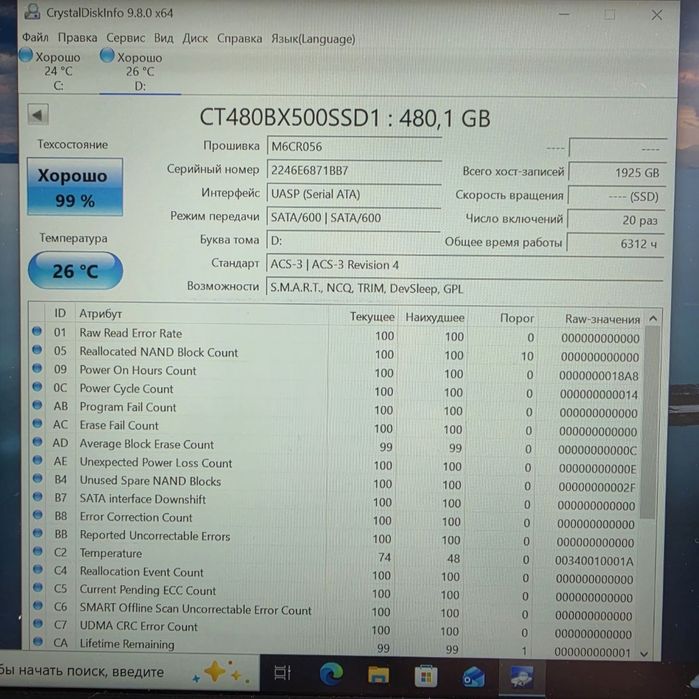
Task: Click the volume letter field D:
Action: (353, 241)
